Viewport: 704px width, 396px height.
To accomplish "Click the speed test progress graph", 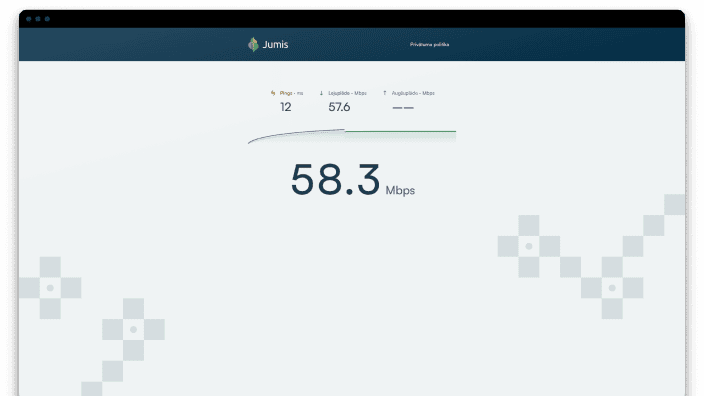I will point(352,136).
